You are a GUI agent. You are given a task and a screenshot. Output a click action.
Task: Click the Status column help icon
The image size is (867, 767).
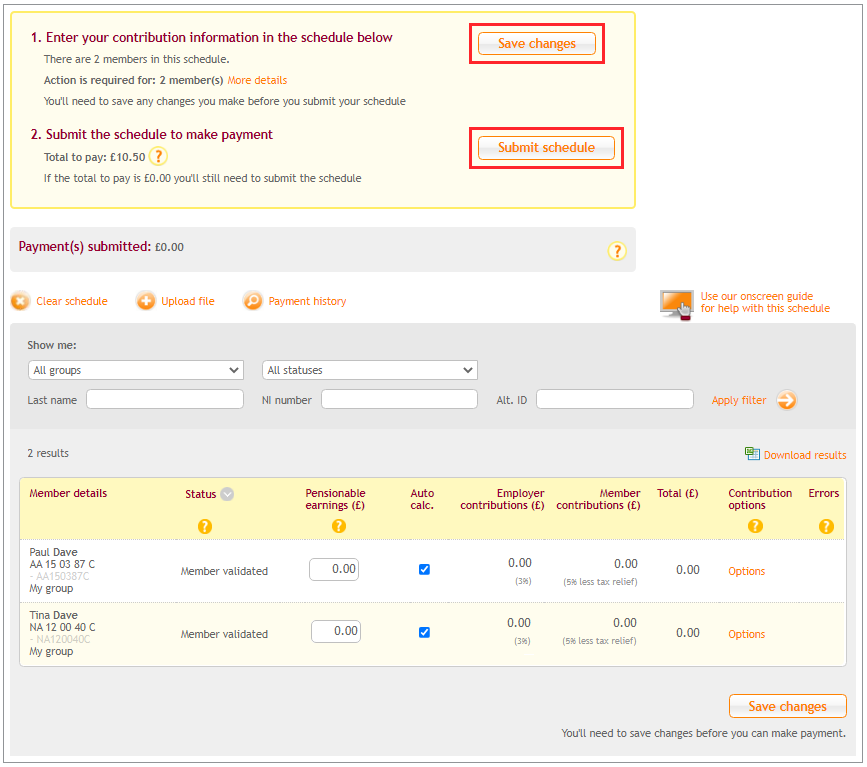coord(205,526)
